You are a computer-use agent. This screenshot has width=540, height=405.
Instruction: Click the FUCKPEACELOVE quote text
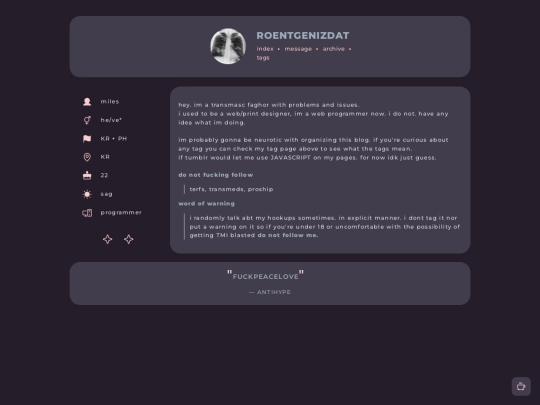266,277
